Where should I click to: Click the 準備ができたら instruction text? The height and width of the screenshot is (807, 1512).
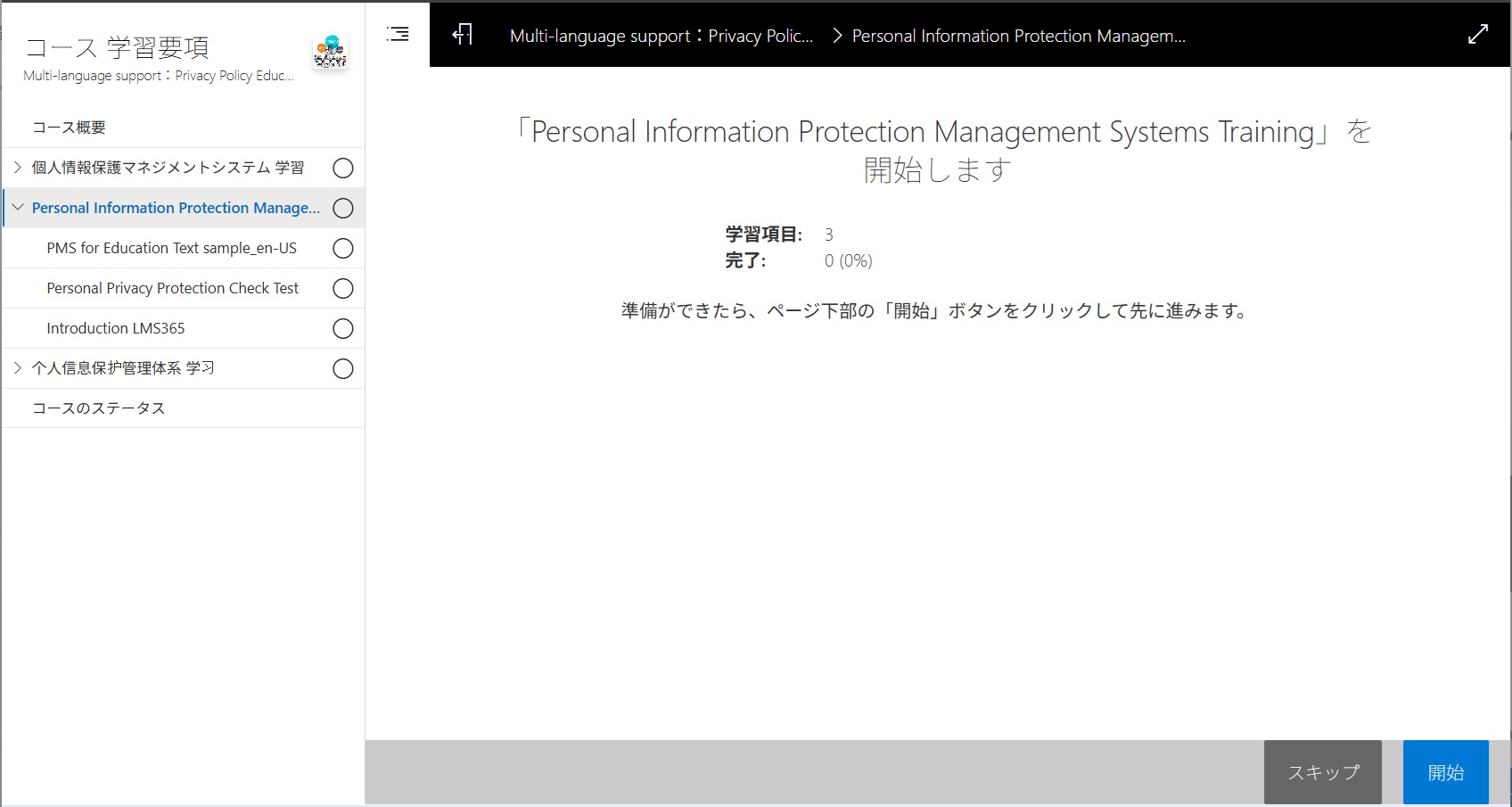(934, 310)
